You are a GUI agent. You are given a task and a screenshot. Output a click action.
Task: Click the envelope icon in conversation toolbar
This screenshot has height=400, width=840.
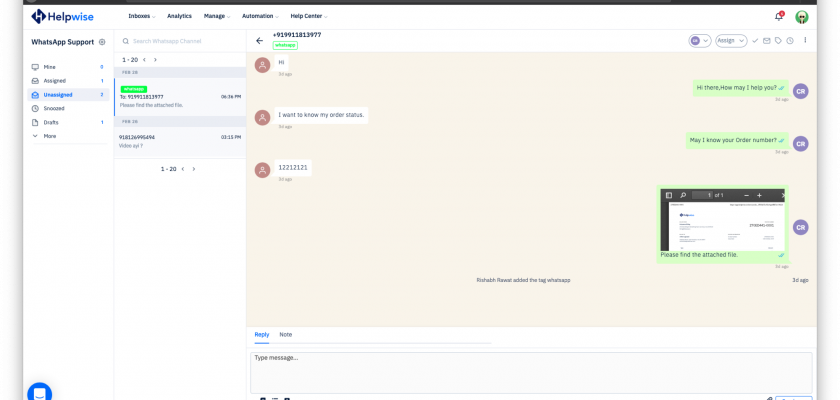(x=767, y=41)
